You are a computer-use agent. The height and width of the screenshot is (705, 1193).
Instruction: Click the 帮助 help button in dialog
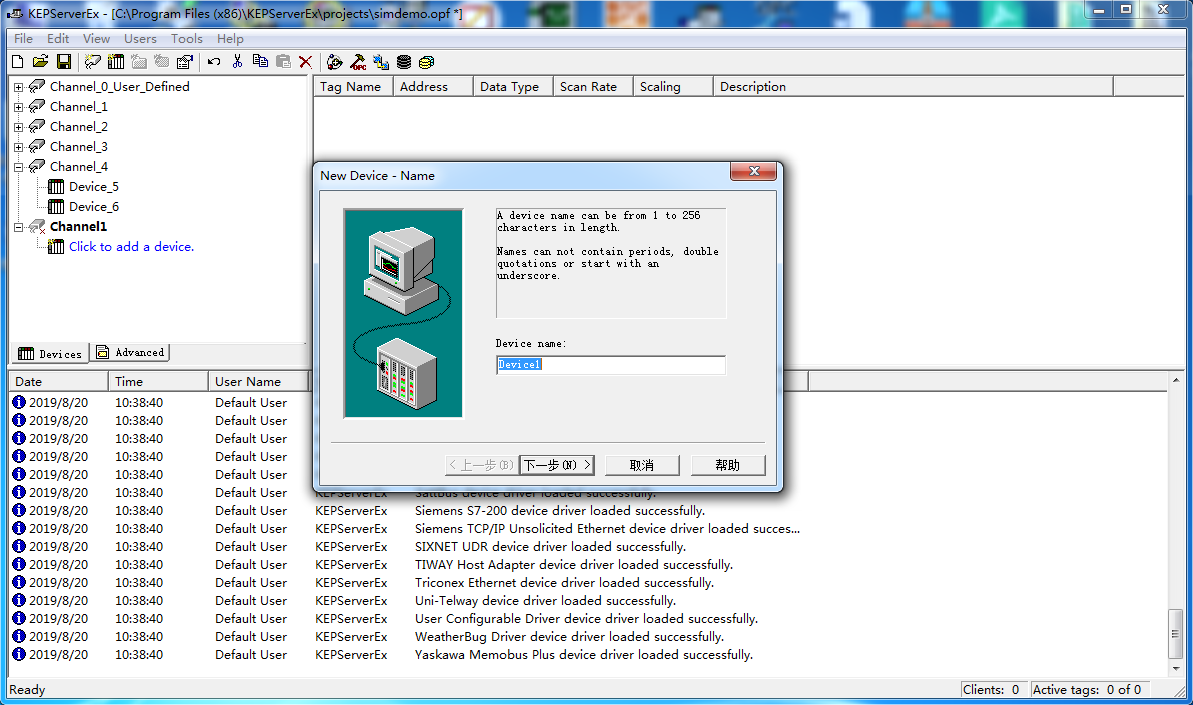[x=727, y=465]
